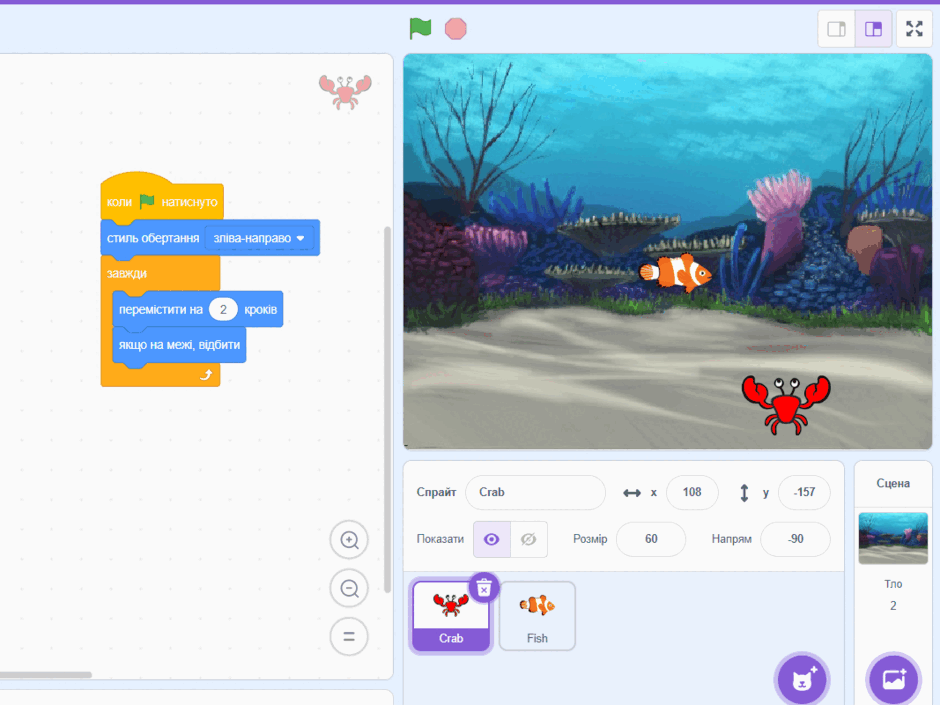
Task: Click the clownfish sprite on the stage
Action: click(676, 273)
